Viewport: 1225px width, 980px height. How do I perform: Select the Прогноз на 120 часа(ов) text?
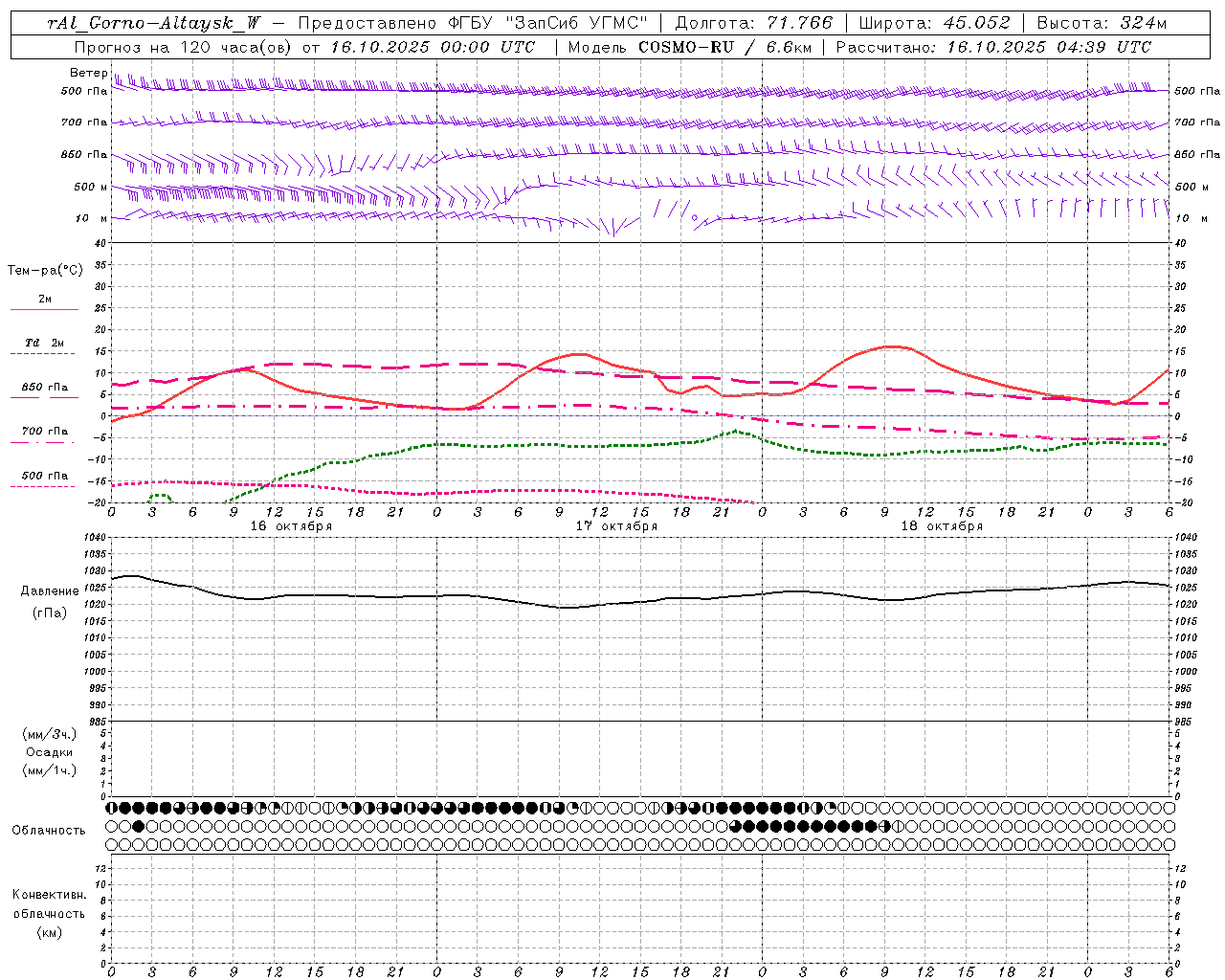(x=185, y=47)
